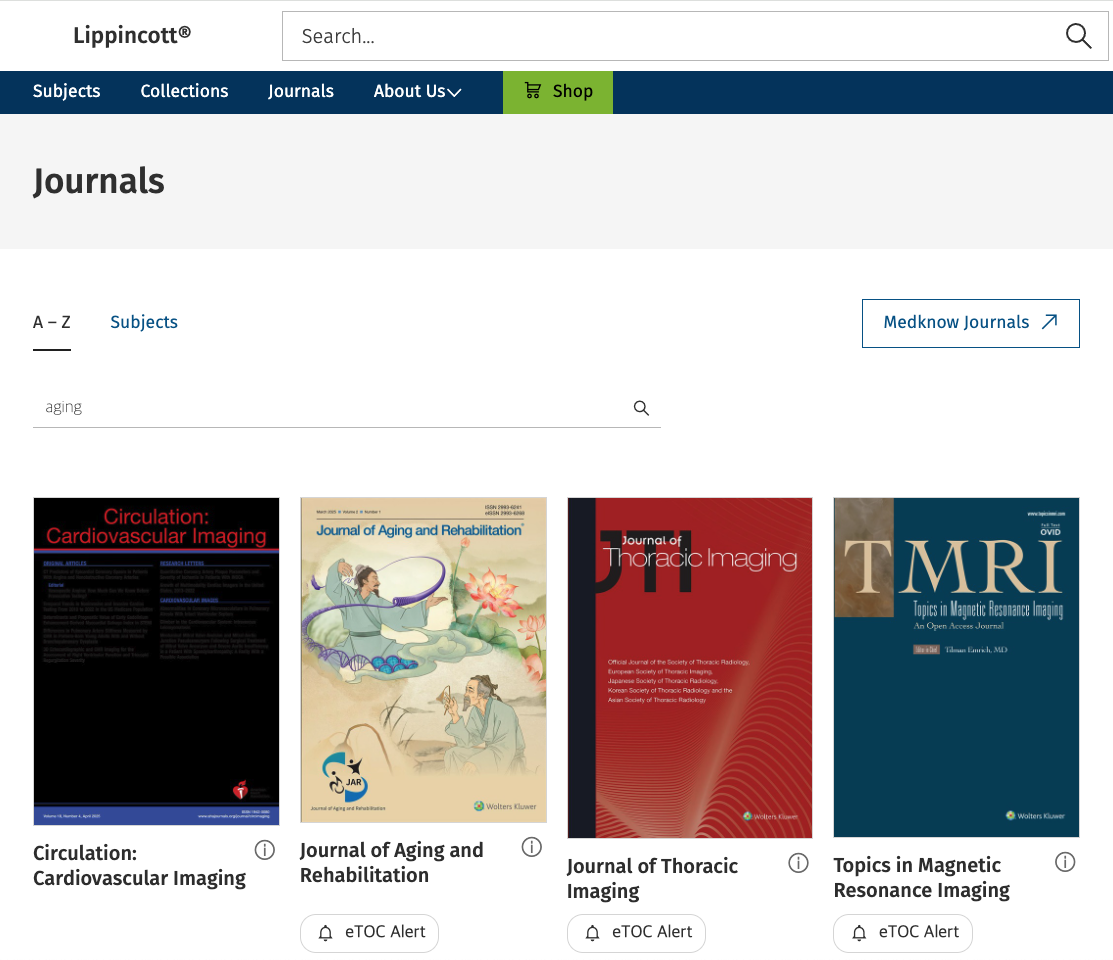Open the TMRI journal cover thumbnail
This screenshot has height=960, width=1113.
[956, 667]
